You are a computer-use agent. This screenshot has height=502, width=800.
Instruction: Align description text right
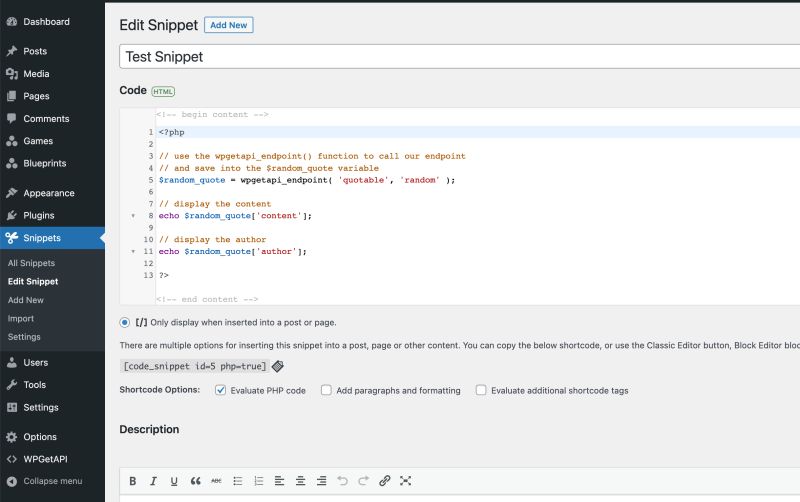click(x=321, y=481)
